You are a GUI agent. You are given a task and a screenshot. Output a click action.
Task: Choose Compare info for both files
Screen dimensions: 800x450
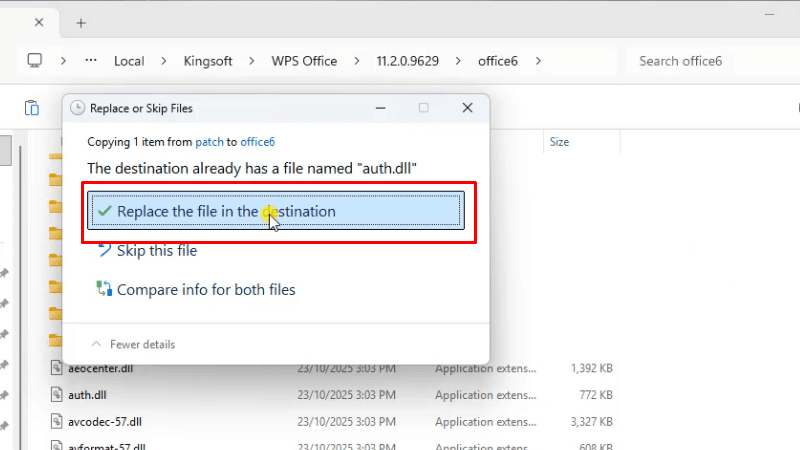click(206, 290)
